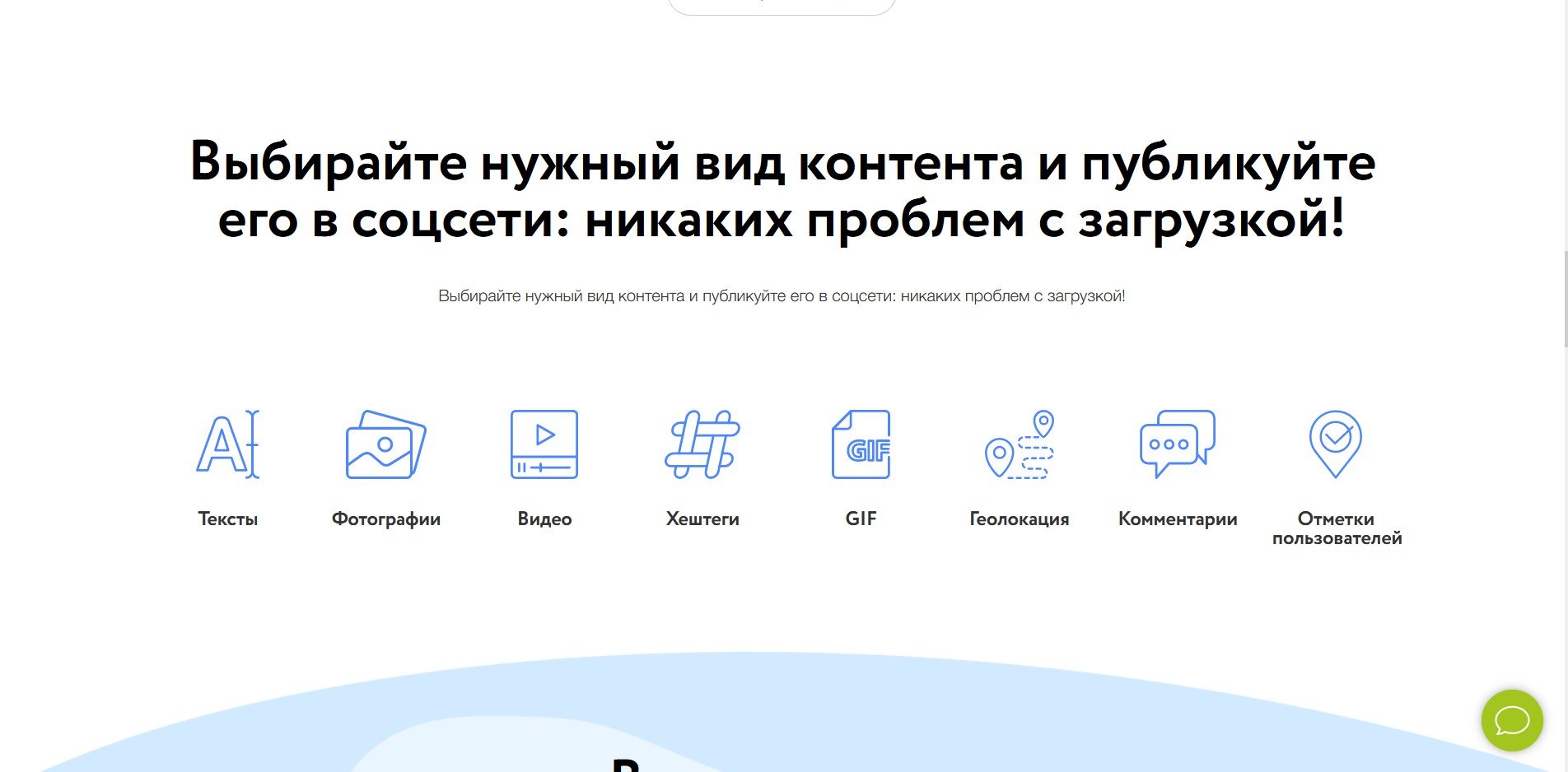
Task: Select the "Тексты" label
Action: [228, 519]
